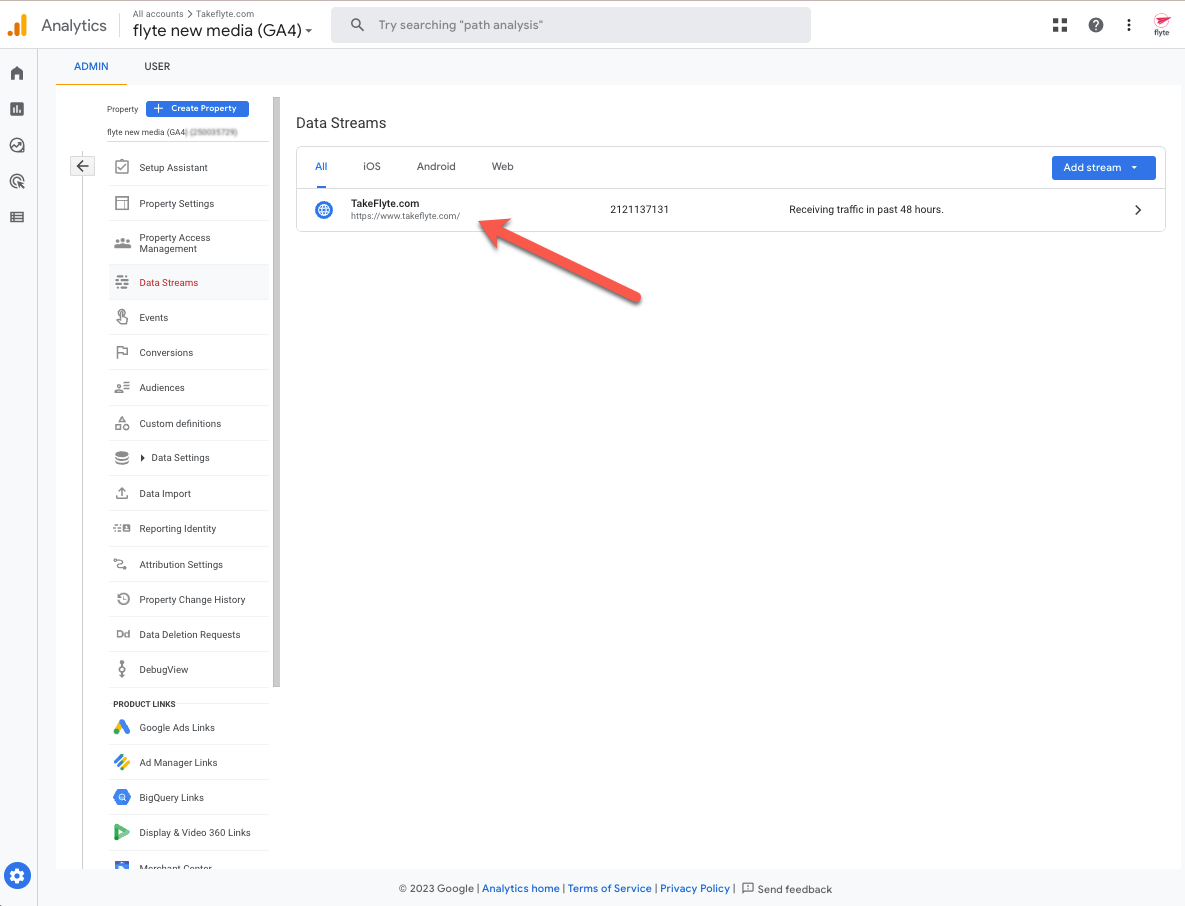This screenshot has width=1185, height=906.
Task: Click the Google Ads Links logo icon
Action: click(x=122, y=727)
